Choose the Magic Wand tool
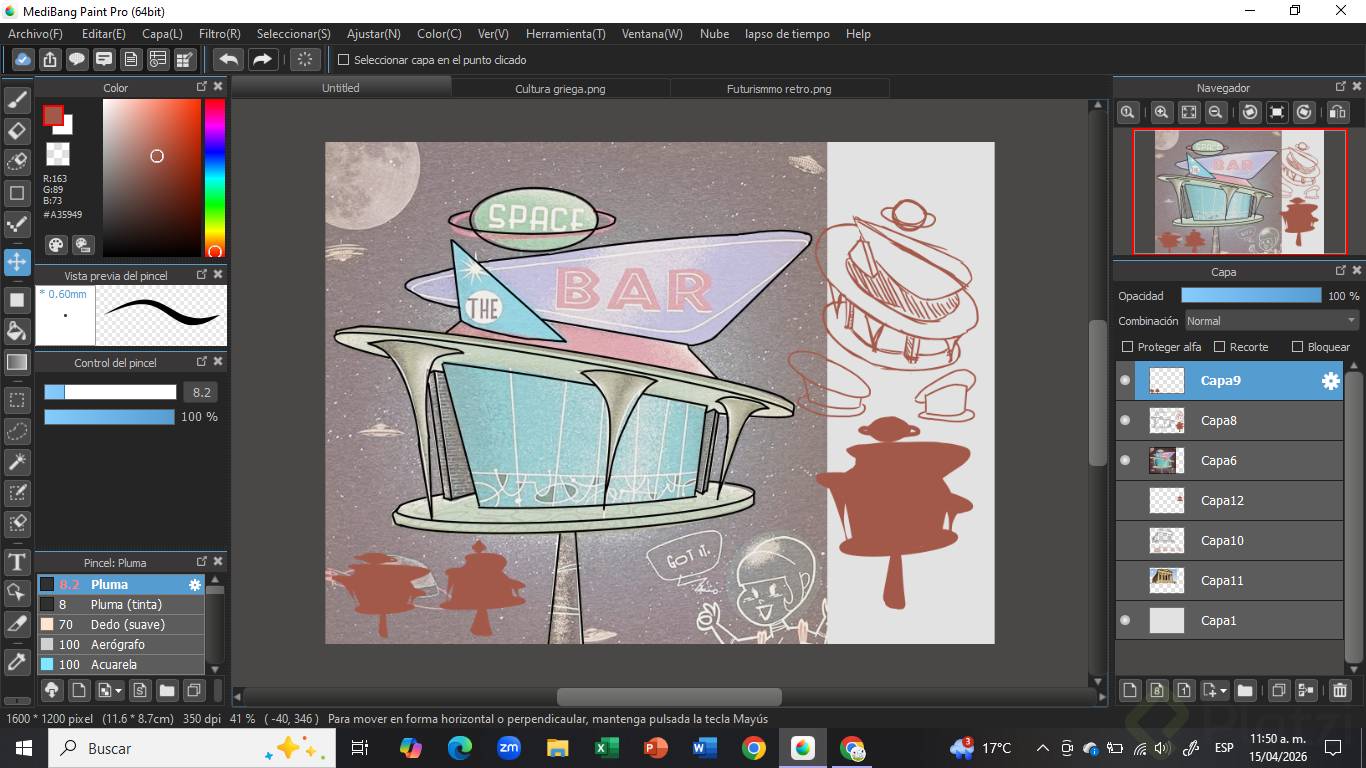Screen dimensions: 1366x768 17,462
